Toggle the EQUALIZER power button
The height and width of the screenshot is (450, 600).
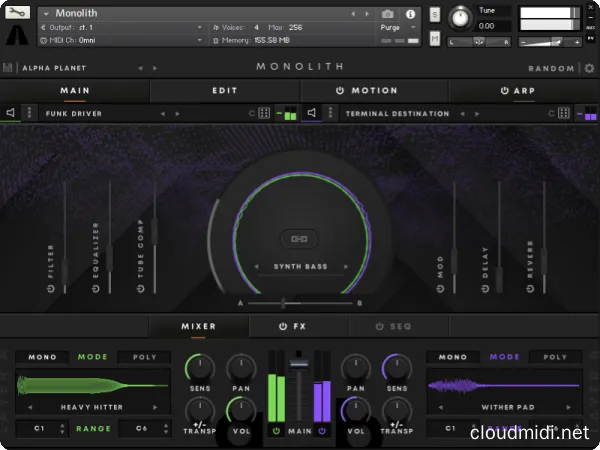96,289
